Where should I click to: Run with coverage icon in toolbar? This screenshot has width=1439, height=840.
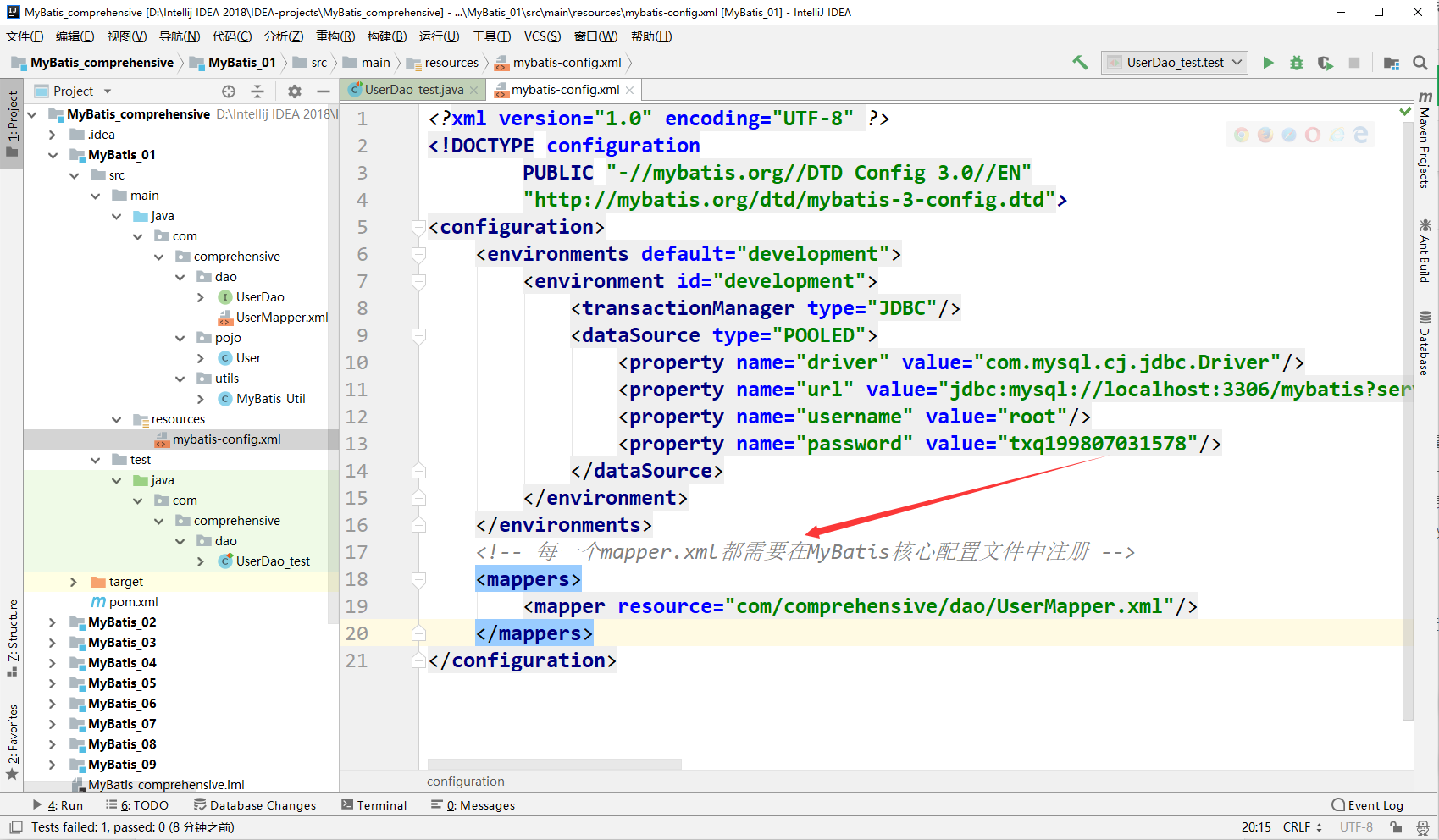(x=1326, y=63)
